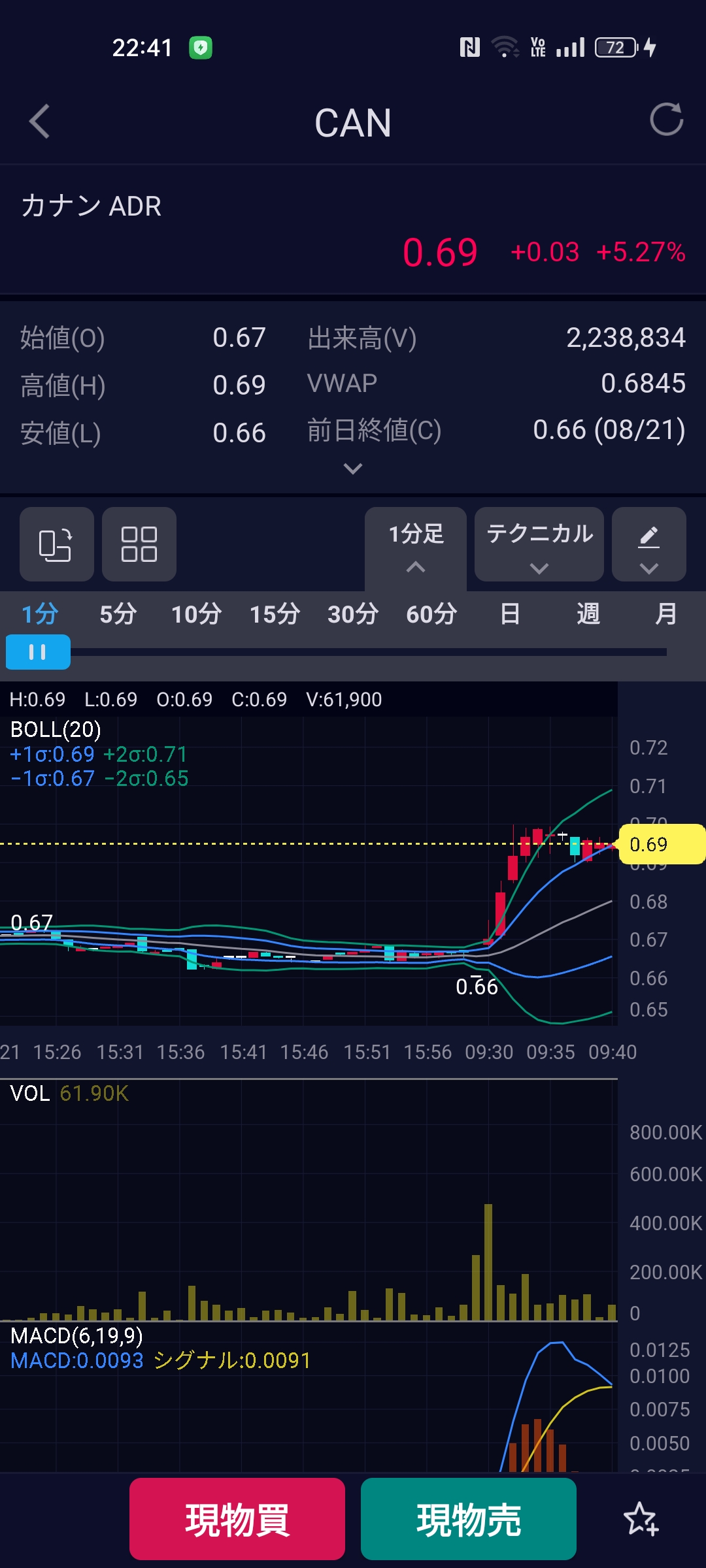Image resolution: width=706 pixels, height=1568 pixels.
Task: Tap the +0.03 price change value
Action: pos(545,252)
